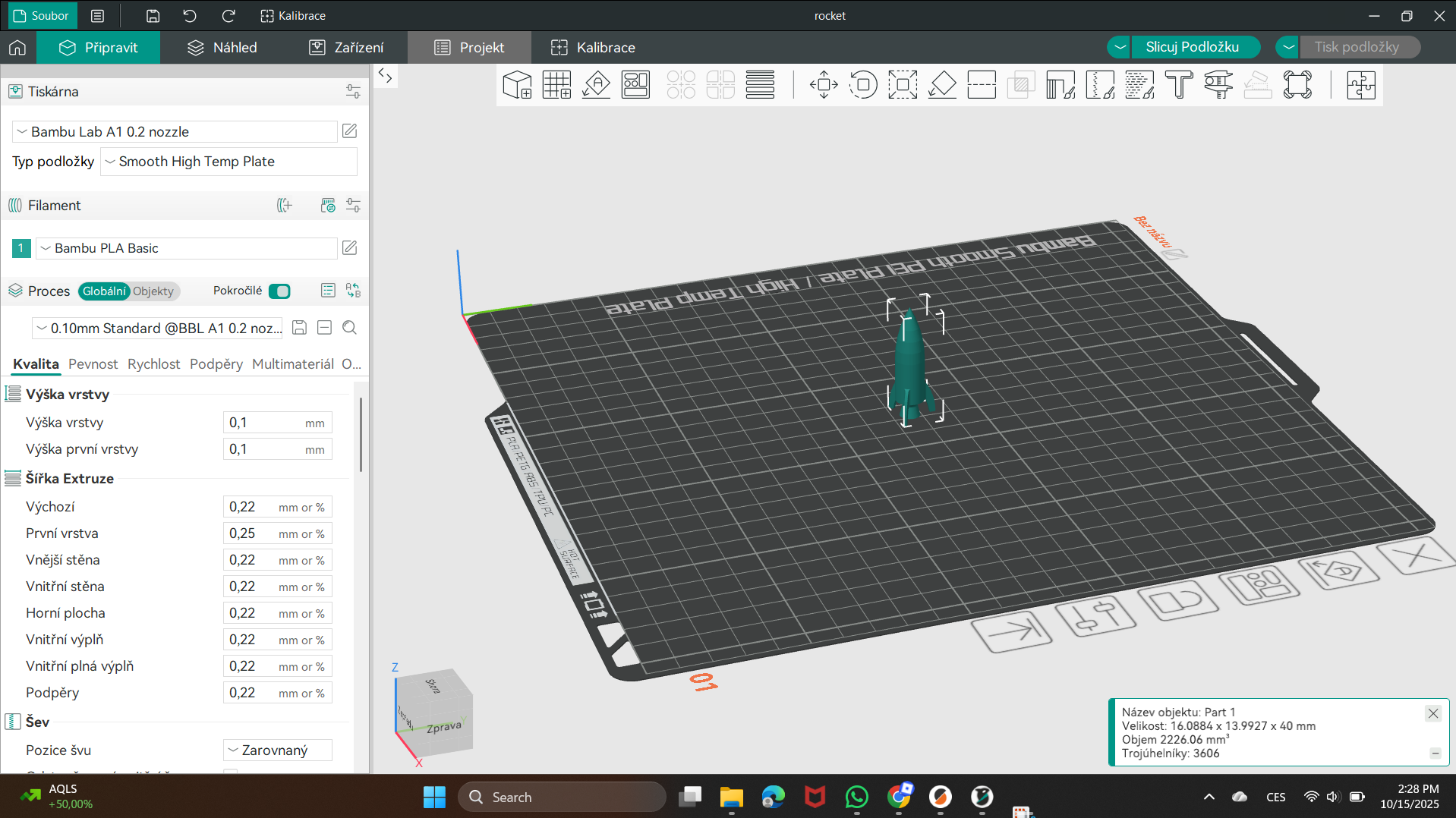Open the Pevnost settings tab
The image size is (1456, 818).
(x=93, y=364)
